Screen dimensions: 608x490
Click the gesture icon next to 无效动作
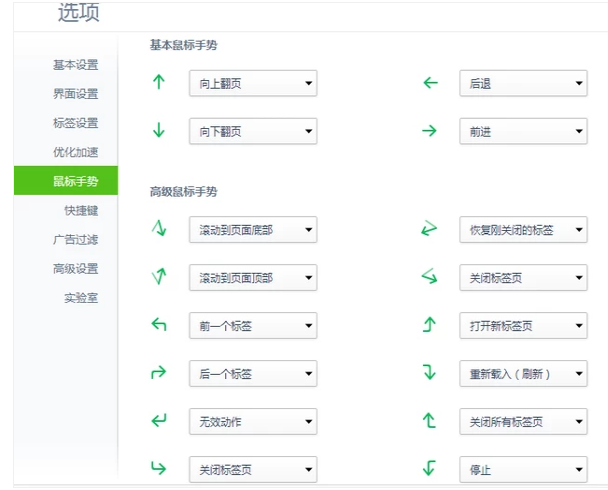pos(158,421)
